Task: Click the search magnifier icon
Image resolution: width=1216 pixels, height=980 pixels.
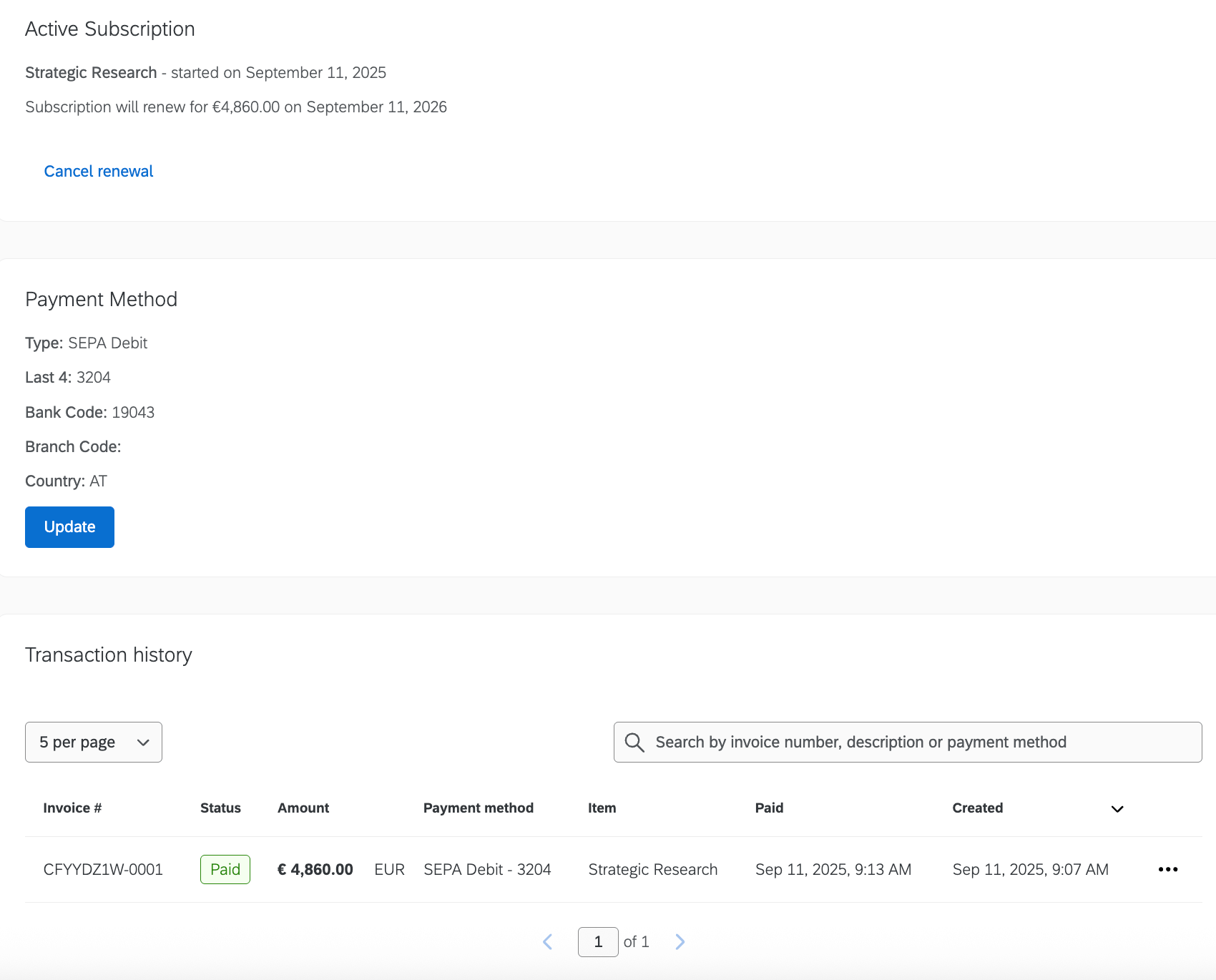Action: tap(634, 742)
